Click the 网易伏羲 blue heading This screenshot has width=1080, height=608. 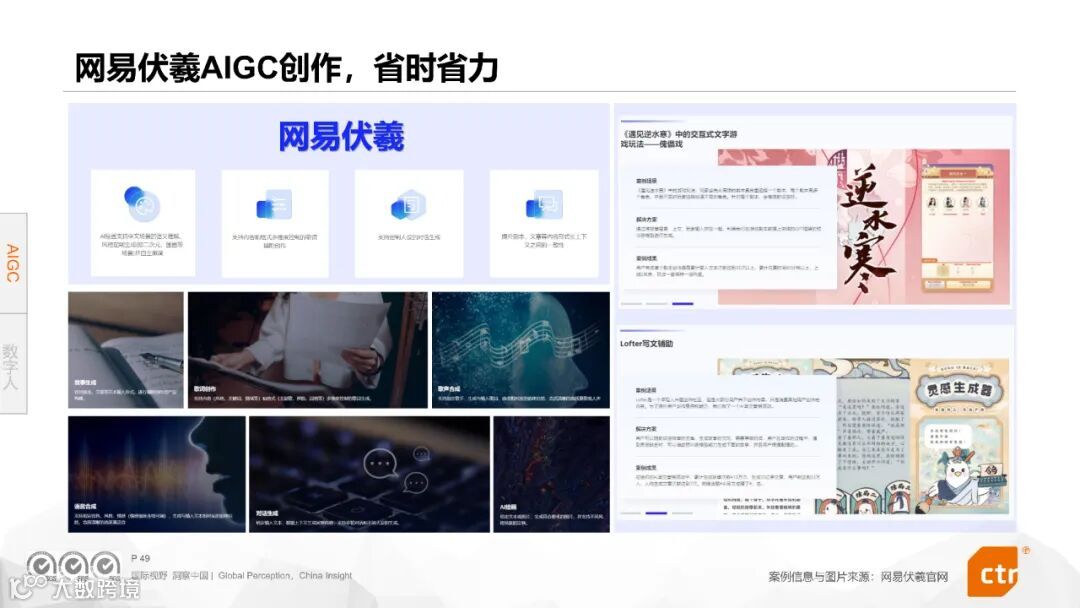341,136
